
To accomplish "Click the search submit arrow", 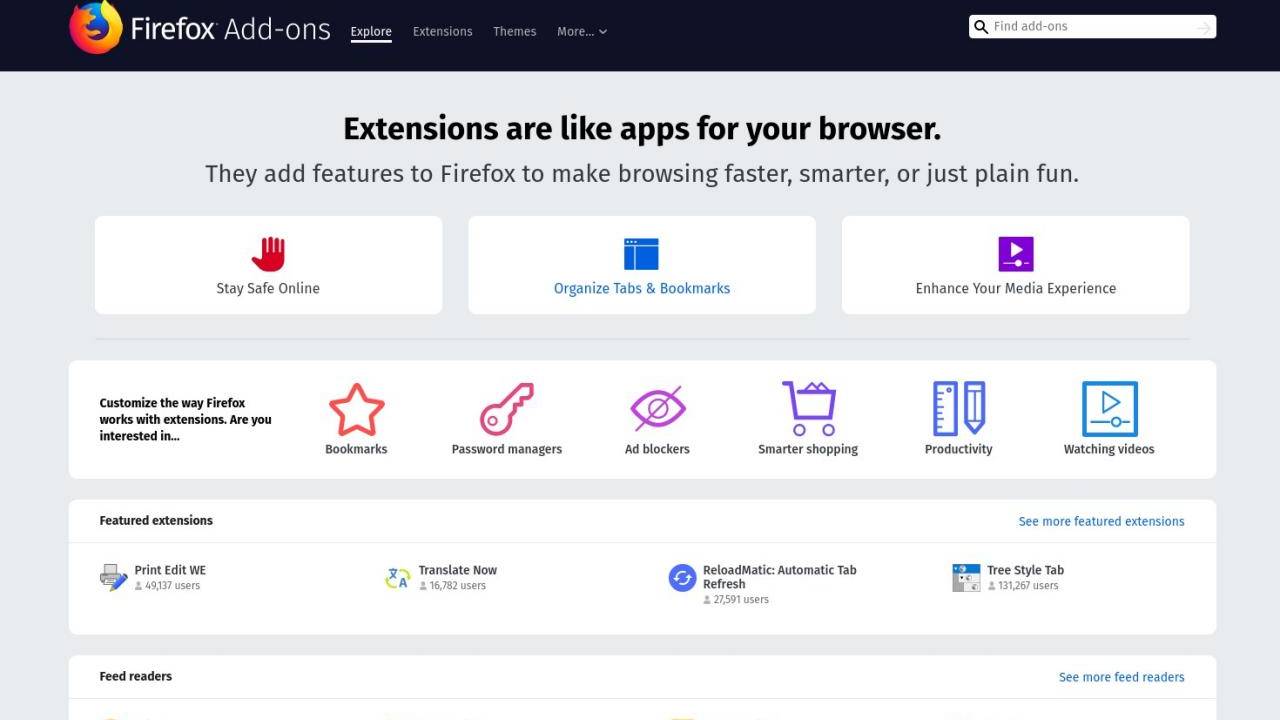I will 1205,27.
